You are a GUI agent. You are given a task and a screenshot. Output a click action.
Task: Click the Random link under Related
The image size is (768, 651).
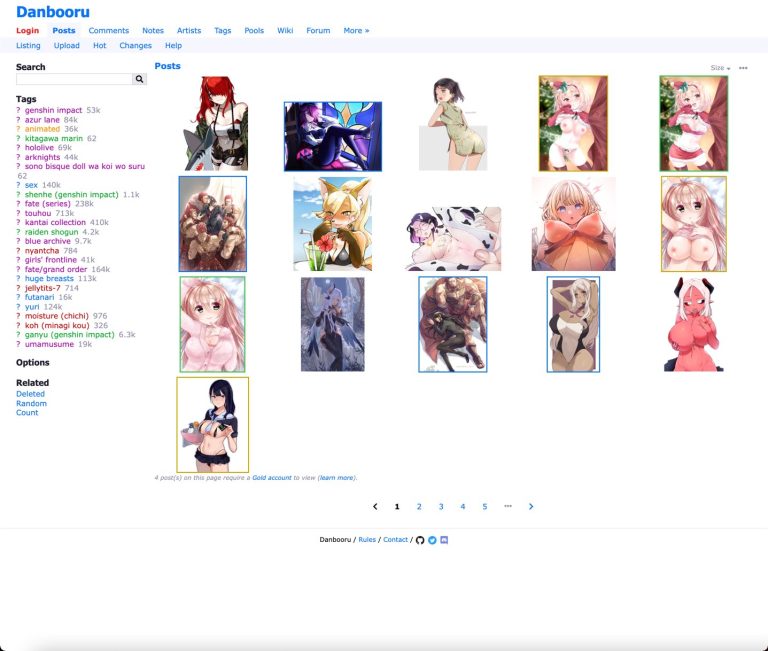click(31, 404)
